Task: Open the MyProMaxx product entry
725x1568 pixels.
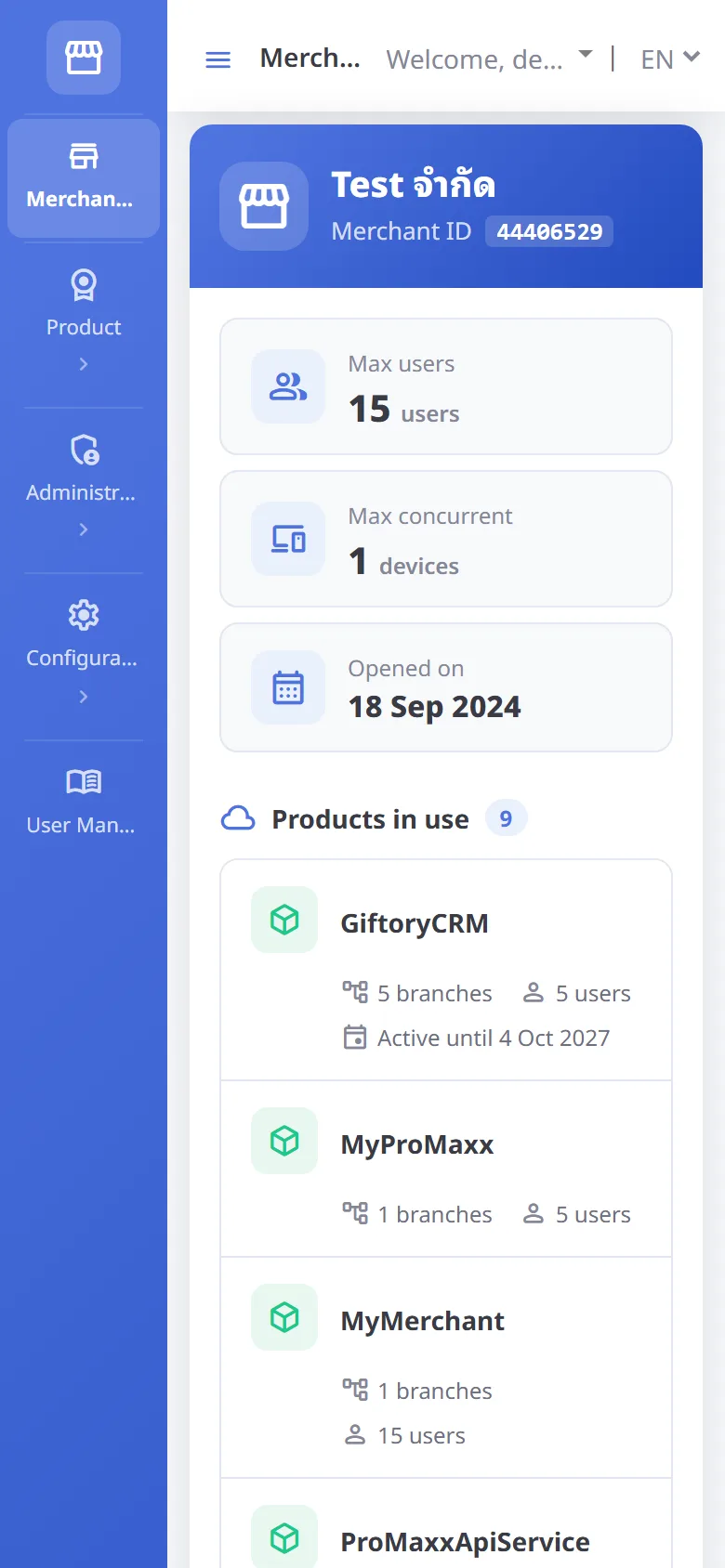Action: click(x=446, y=1169)
